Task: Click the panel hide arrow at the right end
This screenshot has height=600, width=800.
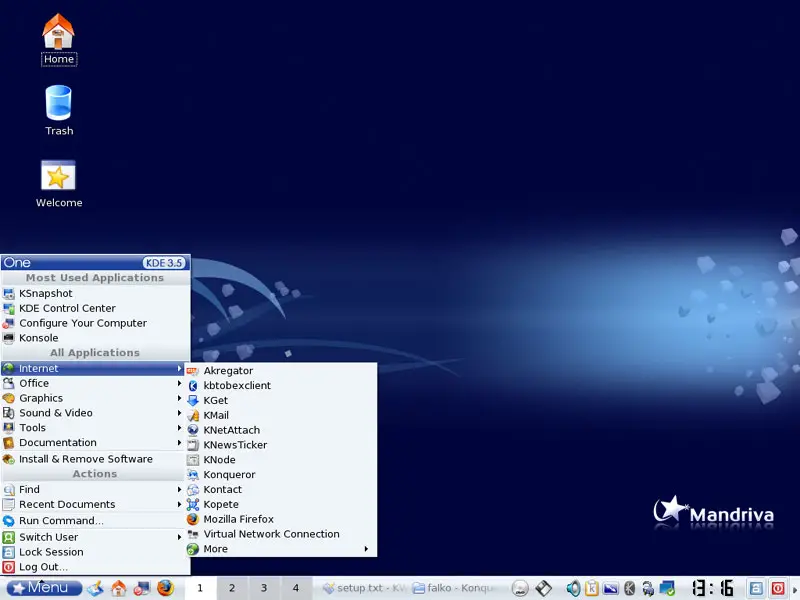Action: (x=795, y=588)
